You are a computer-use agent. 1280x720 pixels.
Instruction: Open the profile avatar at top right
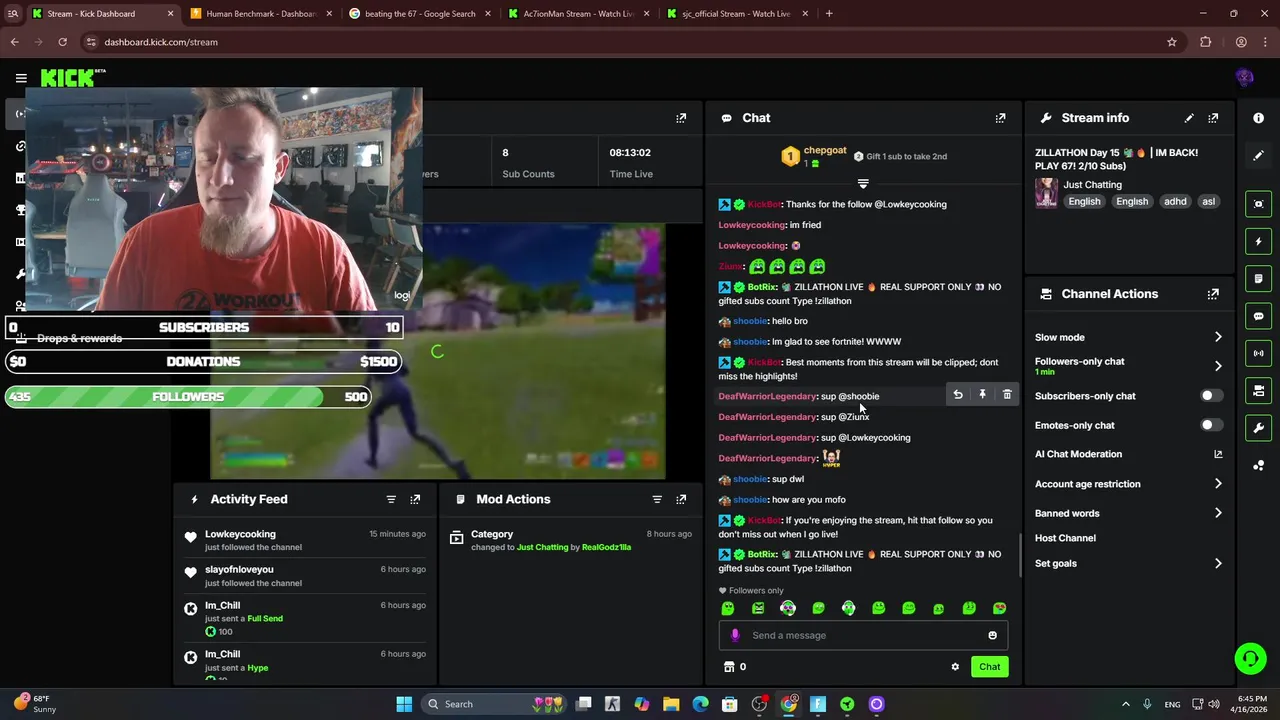pyautogui.click(x=1244, y=78)
